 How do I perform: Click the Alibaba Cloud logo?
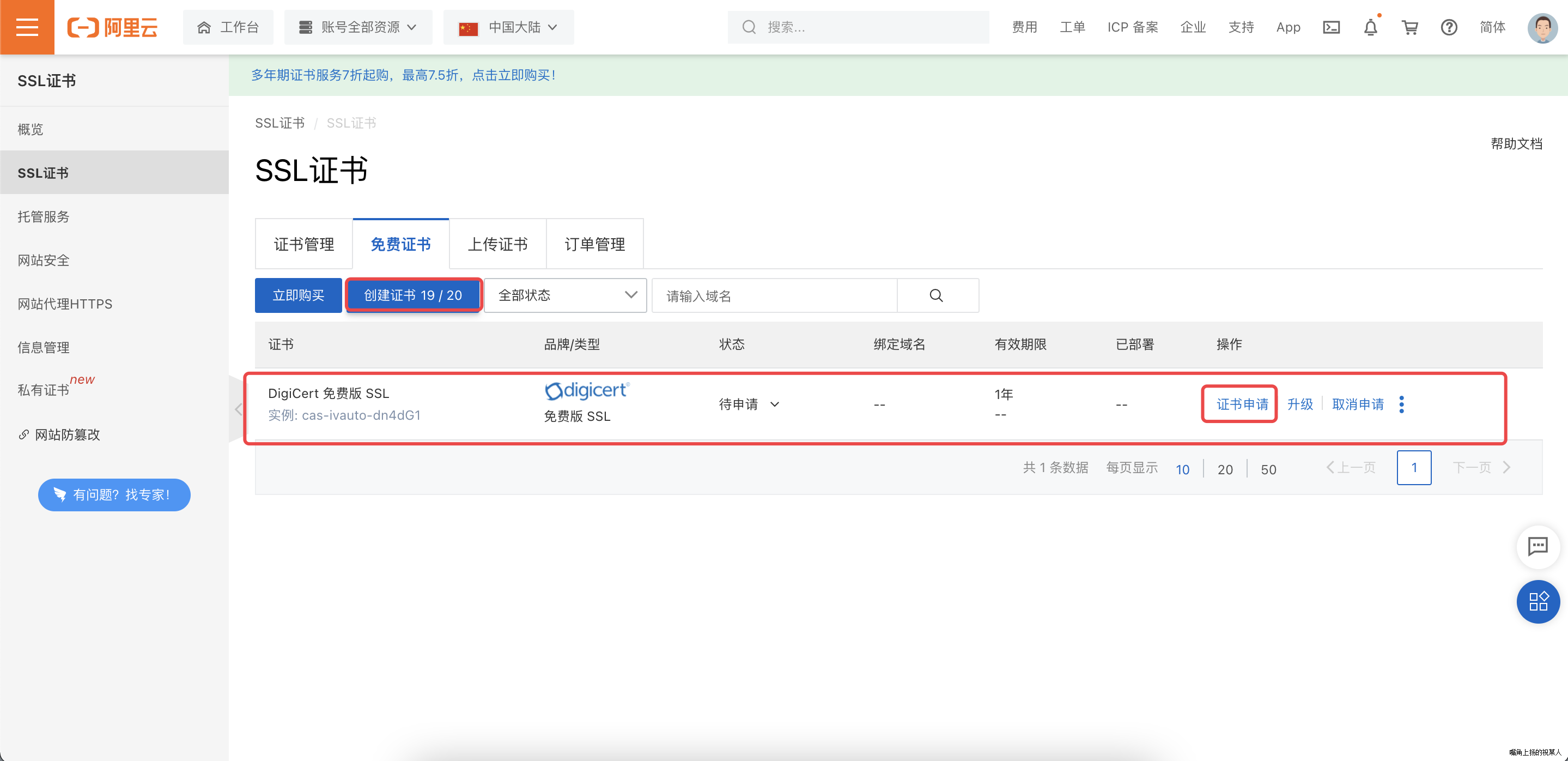click(113, 27)
